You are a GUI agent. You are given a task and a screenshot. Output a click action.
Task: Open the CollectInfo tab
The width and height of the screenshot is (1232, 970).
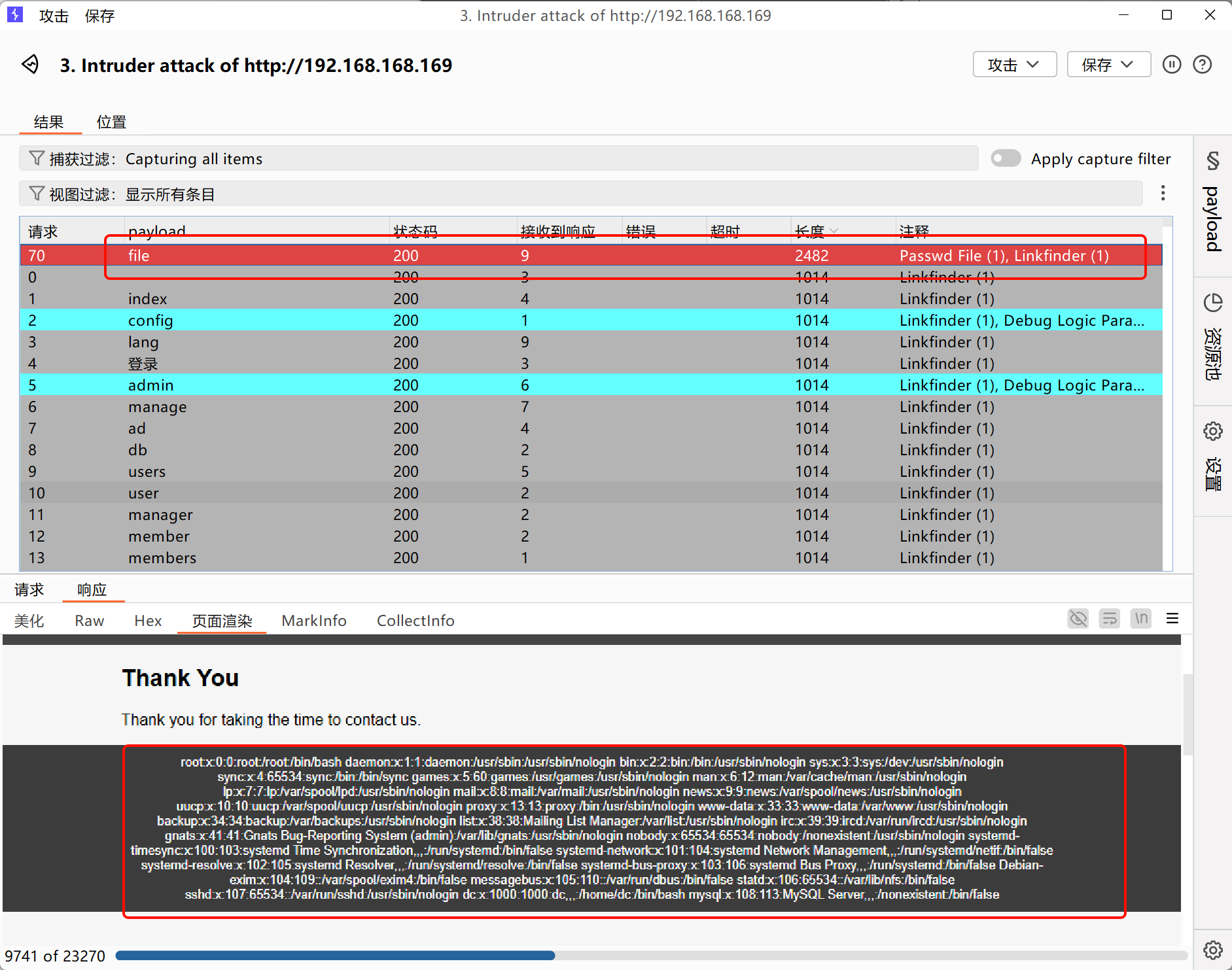(x=415, y=621)
